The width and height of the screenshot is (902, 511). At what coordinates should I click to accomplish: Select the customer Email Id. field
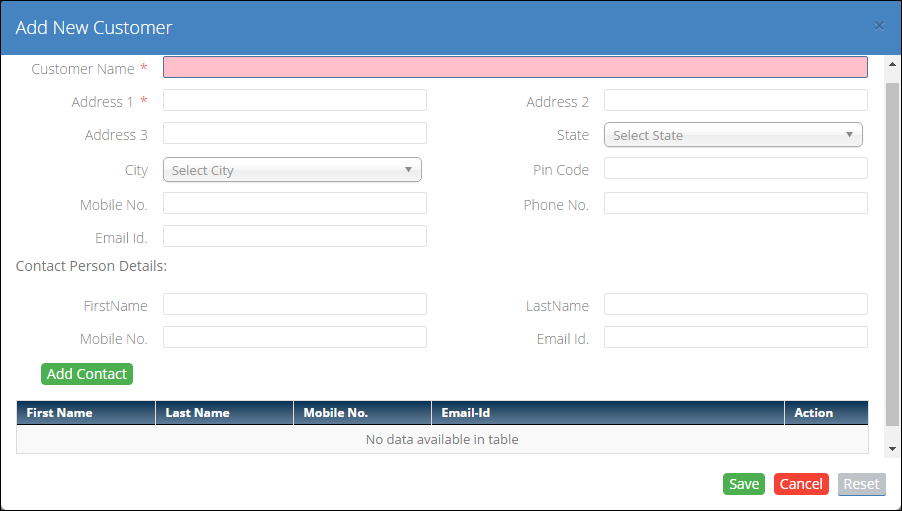[x=295, y=236]
